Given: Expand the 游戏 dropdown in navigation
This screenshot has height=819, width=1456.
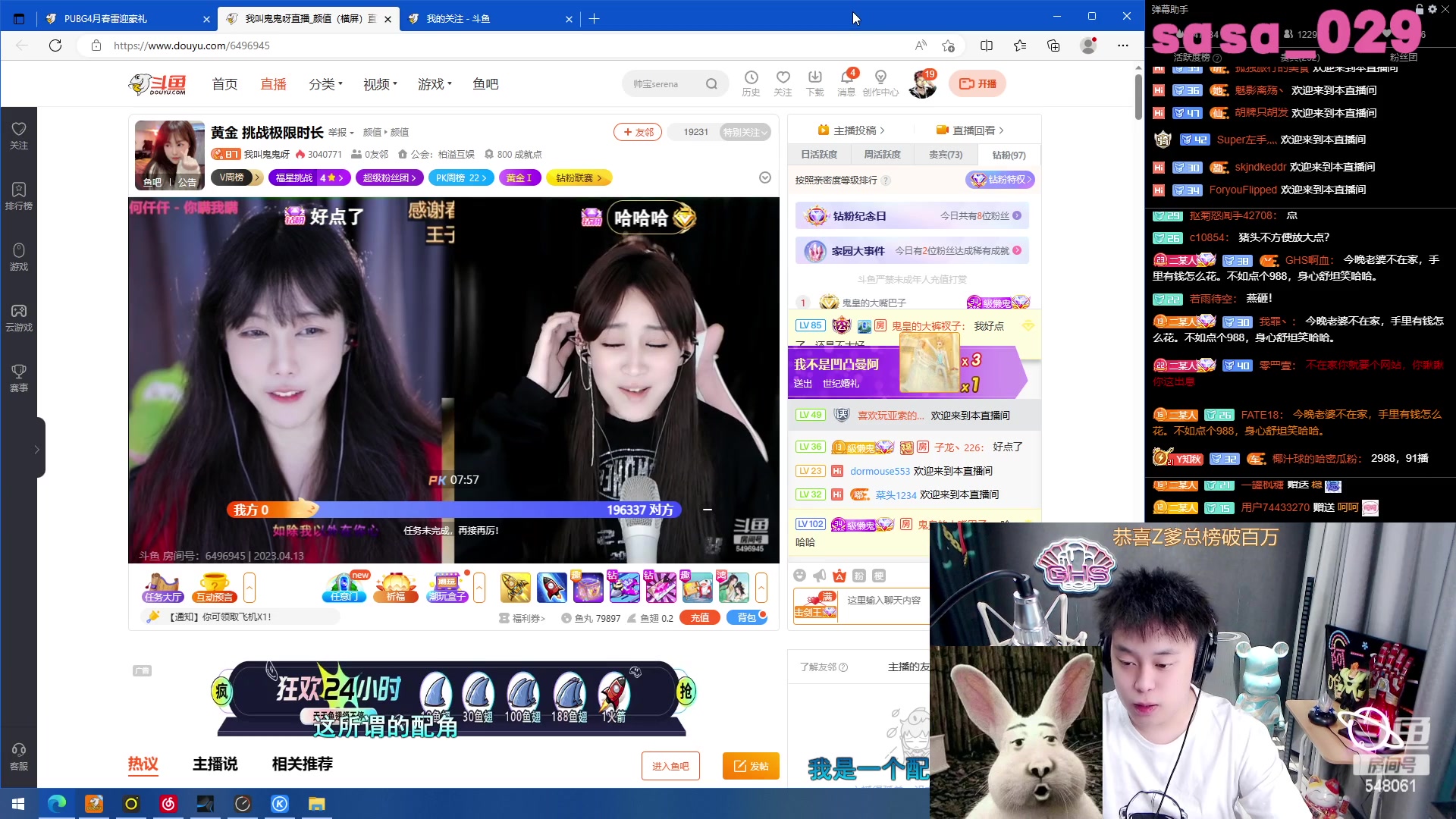Looking at the screenshot, I should tap(435, 84).
